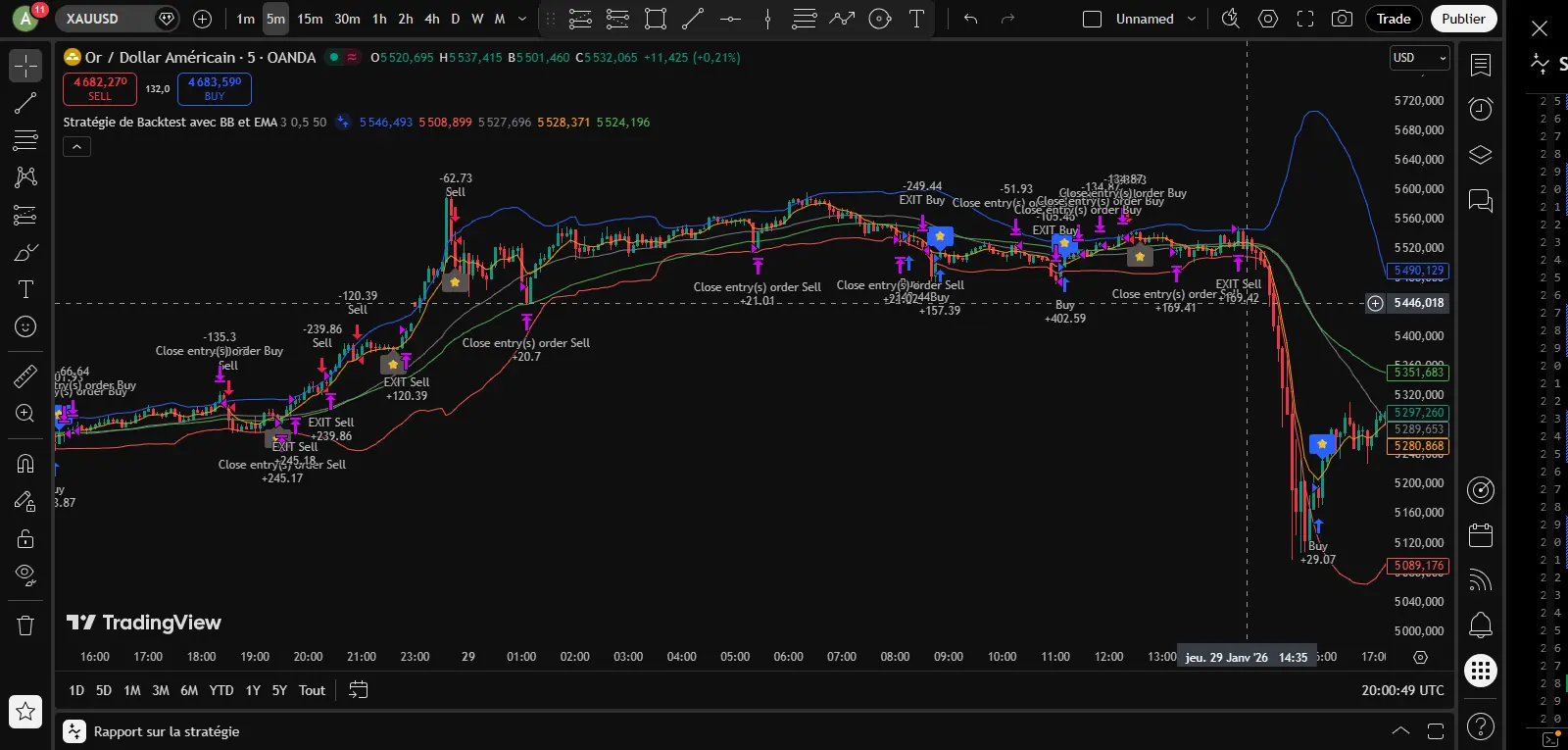The width and height of the screenshot is (1568, 750).
Task: Open the forecasting and measurement tools
Action: pos(25,215)
